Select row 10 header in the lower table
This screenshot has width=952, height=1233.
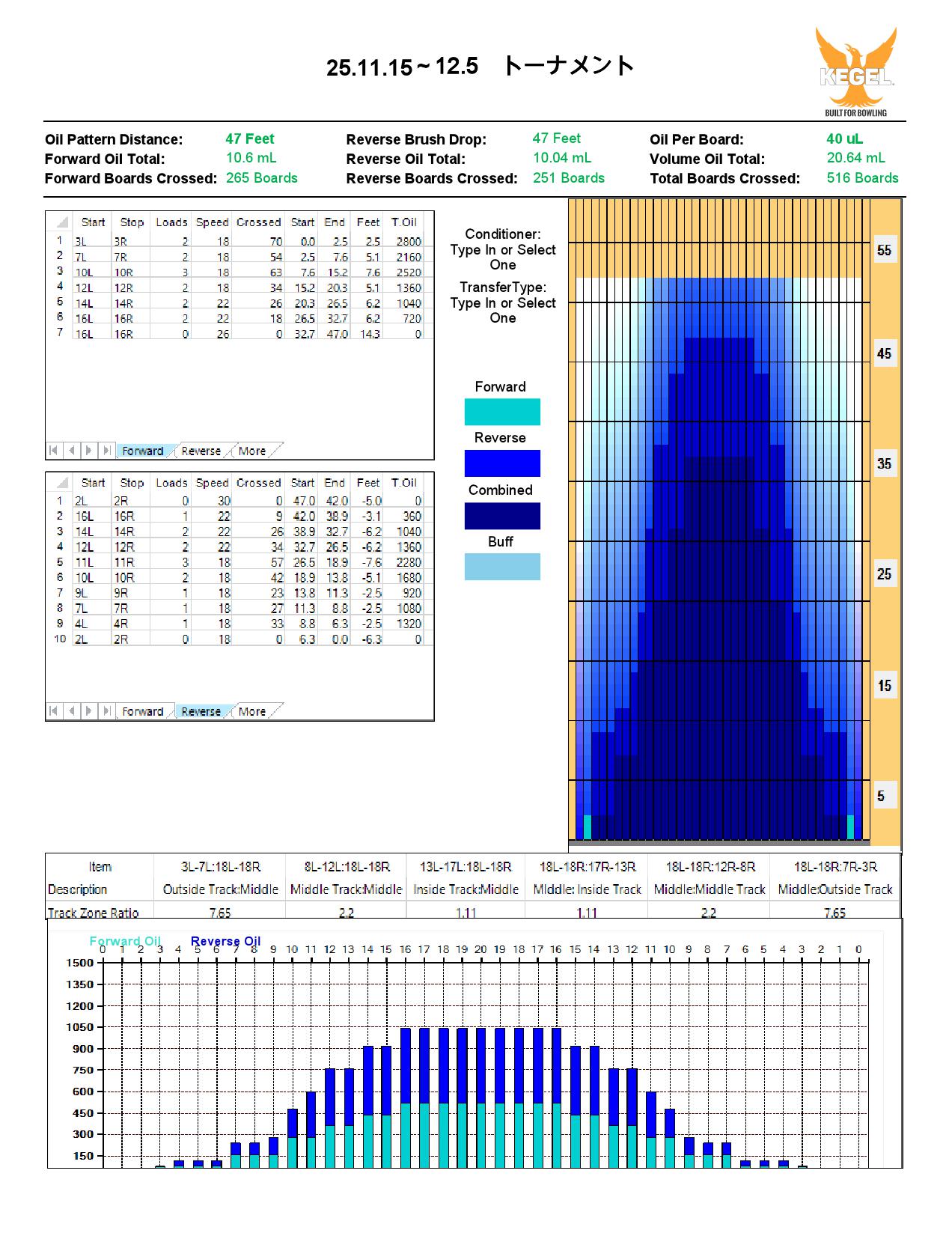[60, 639]
